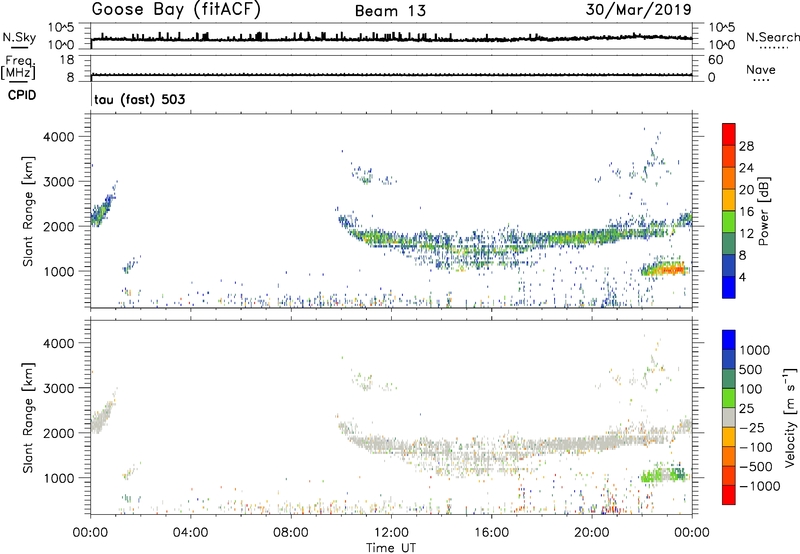The image size is (800, 554).
Task: Click the '-100' tick on the Velocity scale
Action: click(x=756, y=447)
